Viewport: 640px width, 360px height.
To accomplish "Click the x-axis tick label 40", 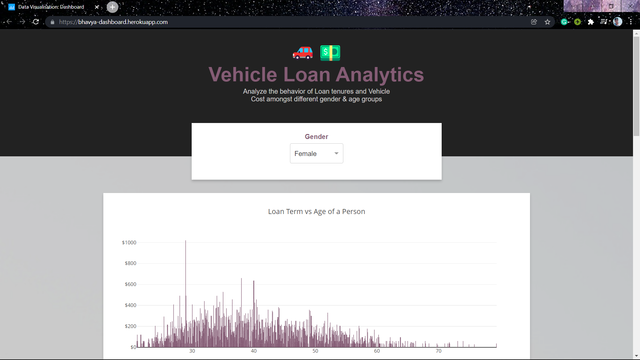I will coord(254,351).
